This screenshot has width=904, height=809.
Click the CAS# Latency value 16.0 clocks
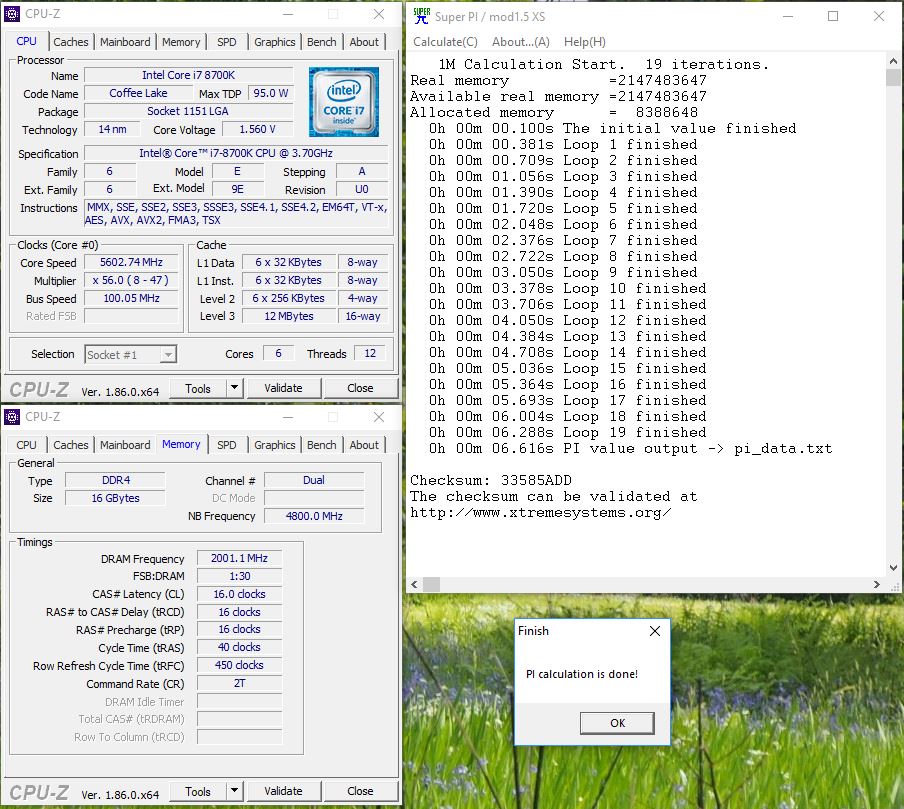[x=239, y=594]
